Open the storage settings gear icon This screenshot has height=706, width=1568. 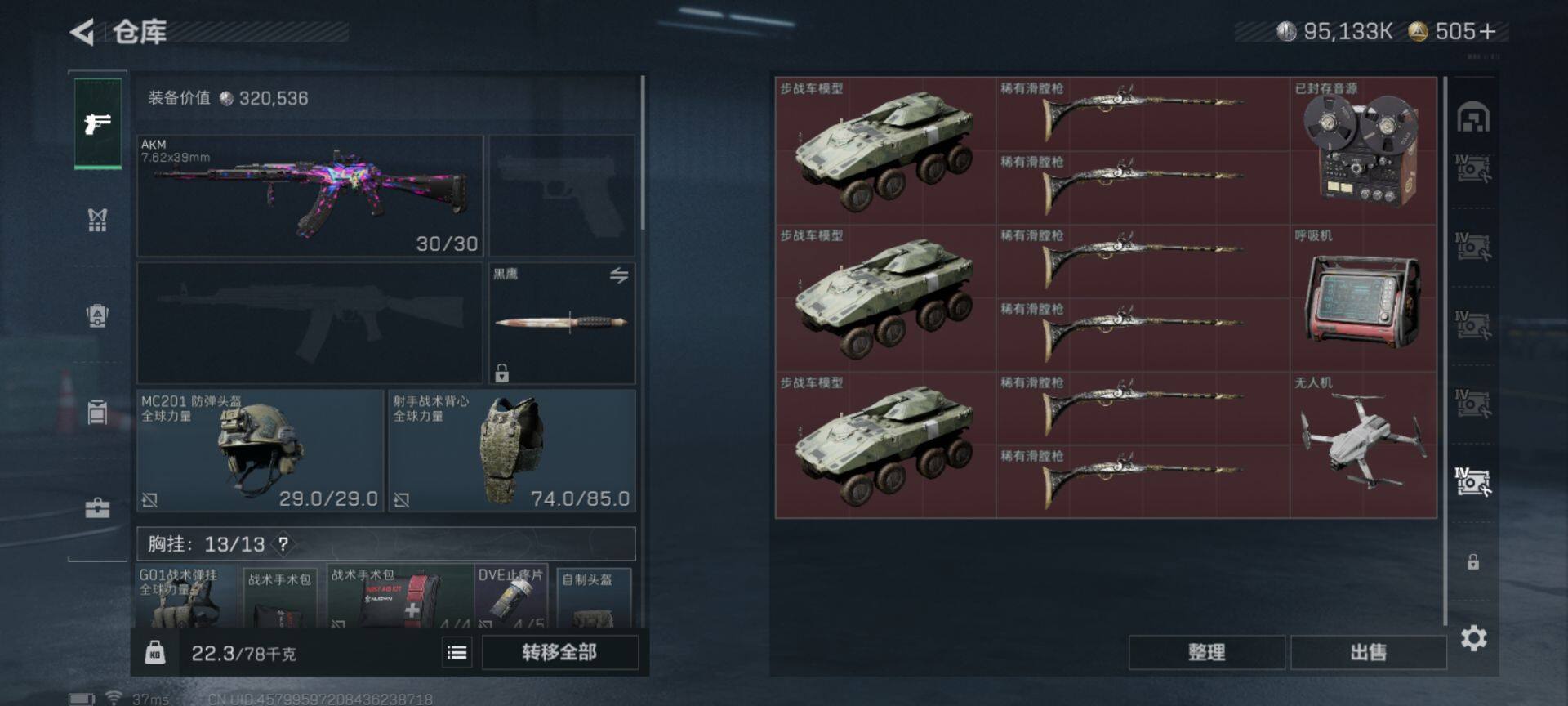point(1473,638)
